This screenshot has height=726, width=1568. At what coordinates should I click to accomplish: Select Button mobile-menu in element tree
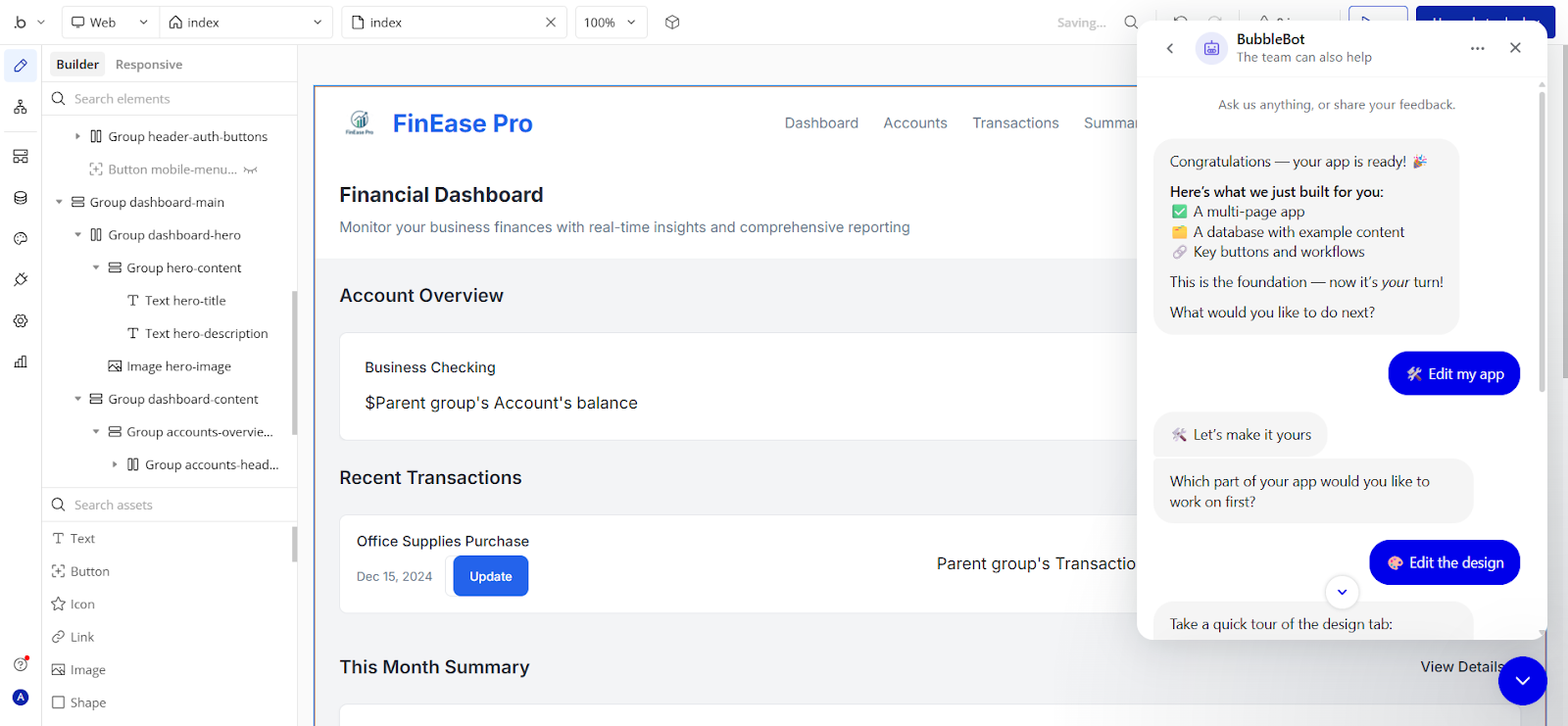[171, 169]
